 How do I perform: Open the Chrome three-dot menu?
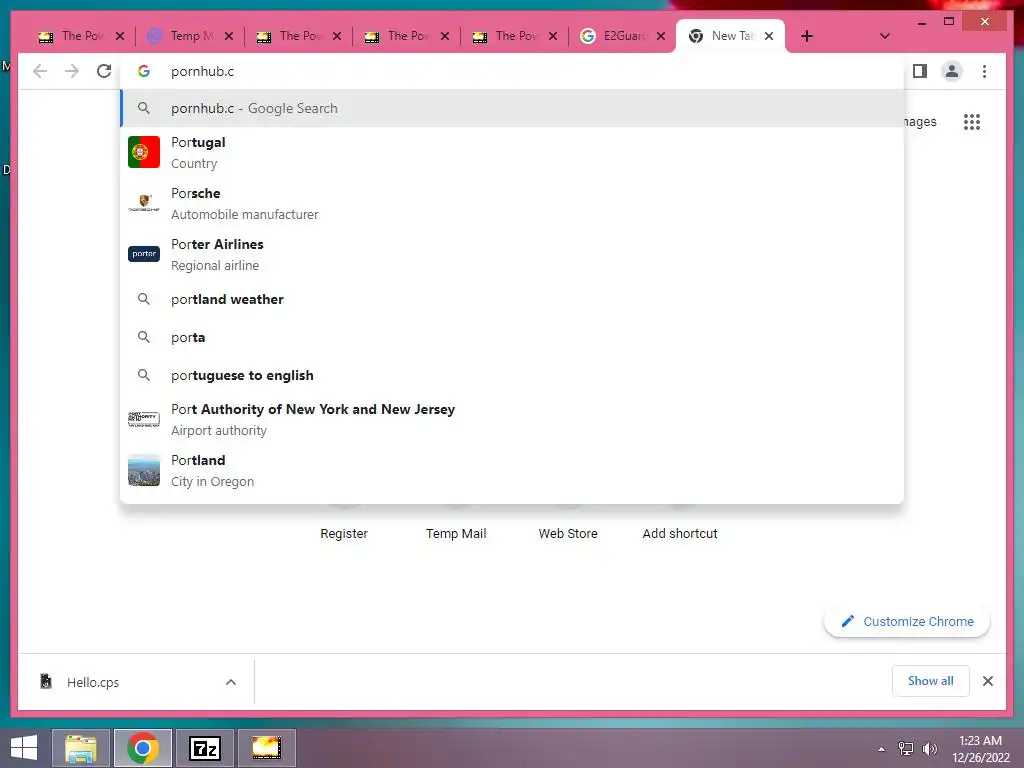(x=984, y=71)
